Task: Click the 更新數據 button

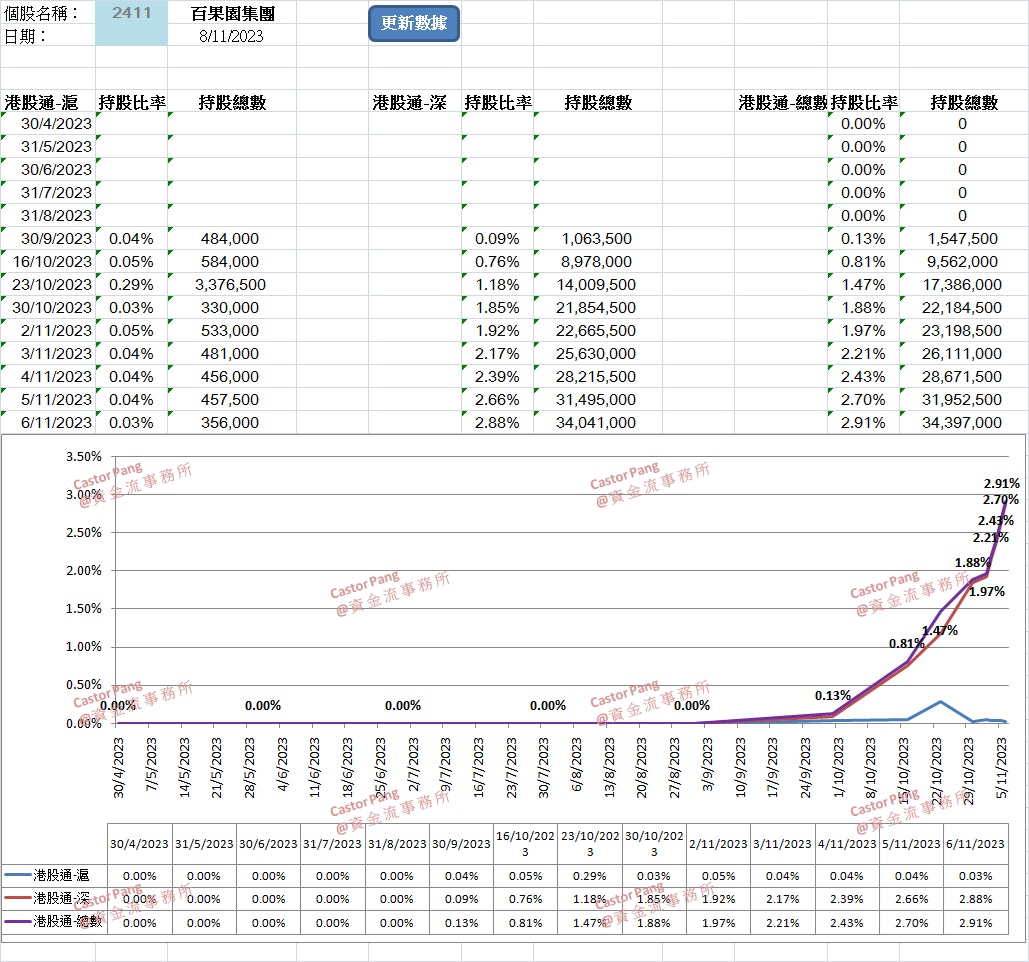Action: 414,24
